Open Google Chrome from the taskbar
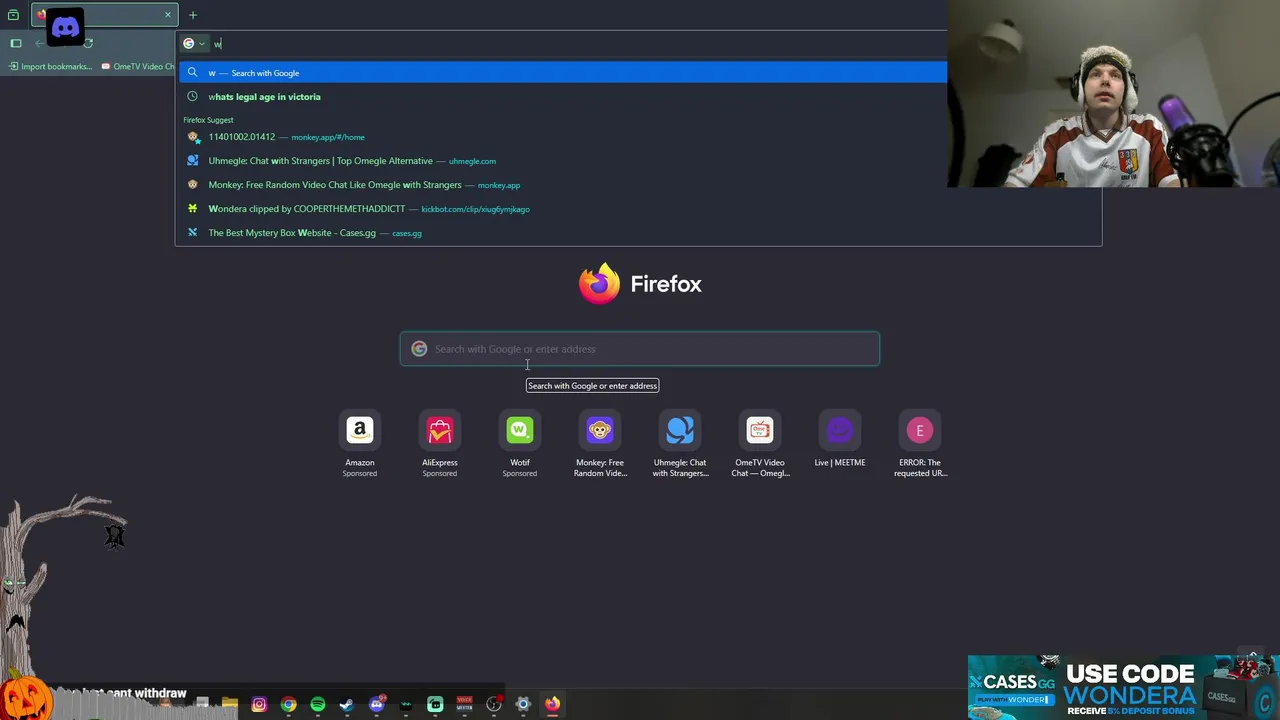1280x720 pixels. pyautogui.click(x=288, y=704)
